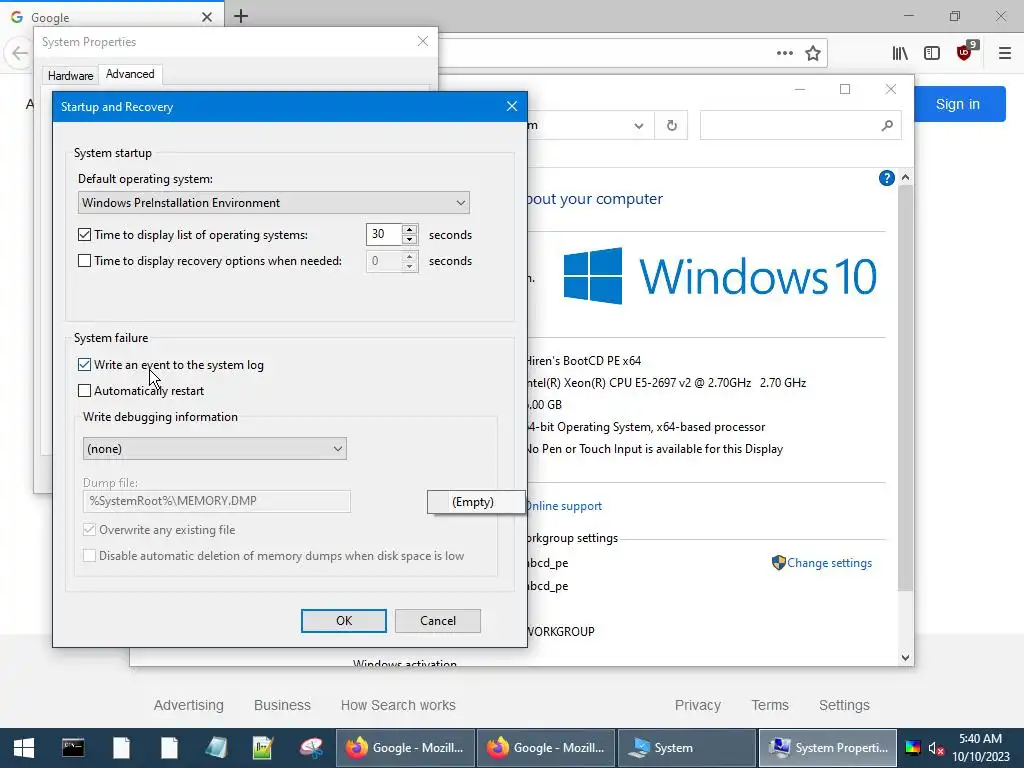Select the Hardware tab in System Properties
Screen dimensions: 1024x768
pos(70,76)
